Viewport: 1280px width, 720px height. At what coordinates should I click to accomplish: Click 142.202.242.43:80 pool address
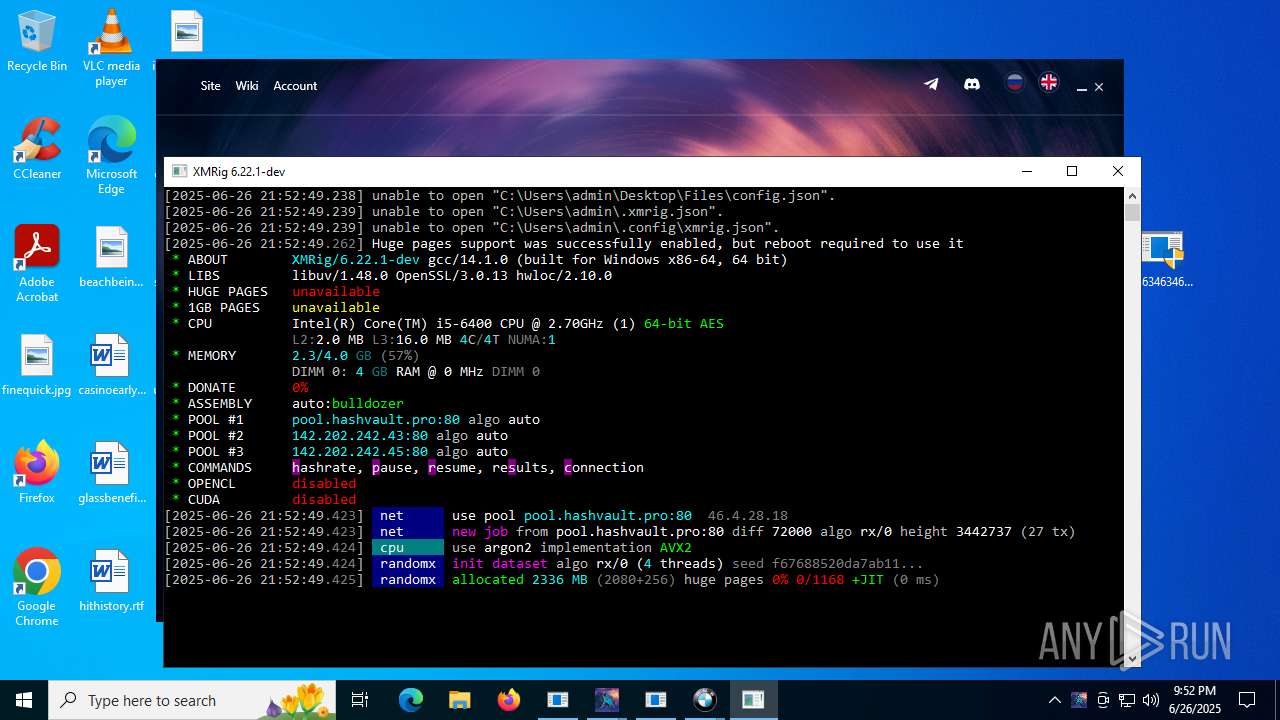[360, 436]
